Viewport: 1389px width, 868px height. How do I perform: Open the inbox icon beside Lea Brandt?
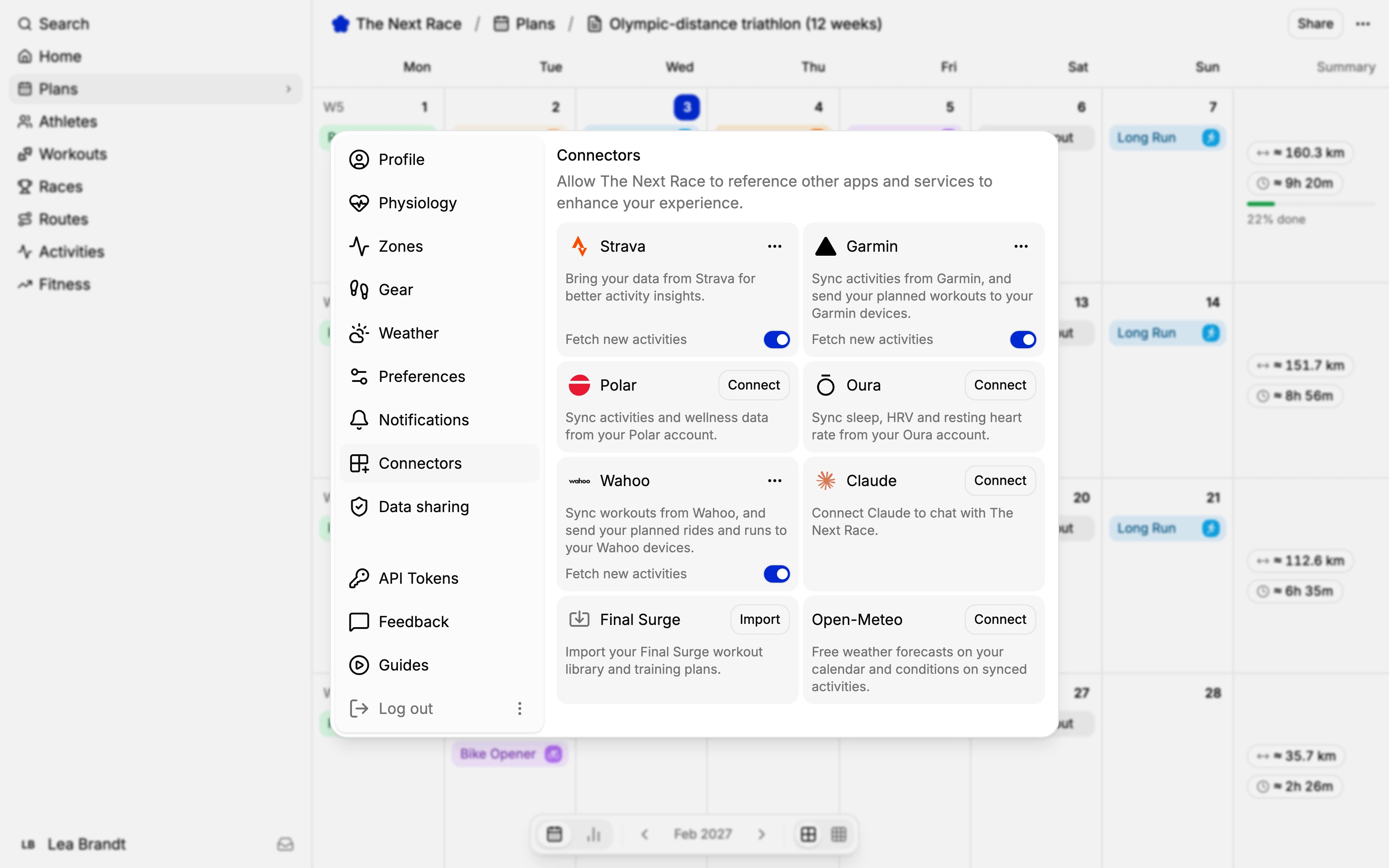(285, 844)
